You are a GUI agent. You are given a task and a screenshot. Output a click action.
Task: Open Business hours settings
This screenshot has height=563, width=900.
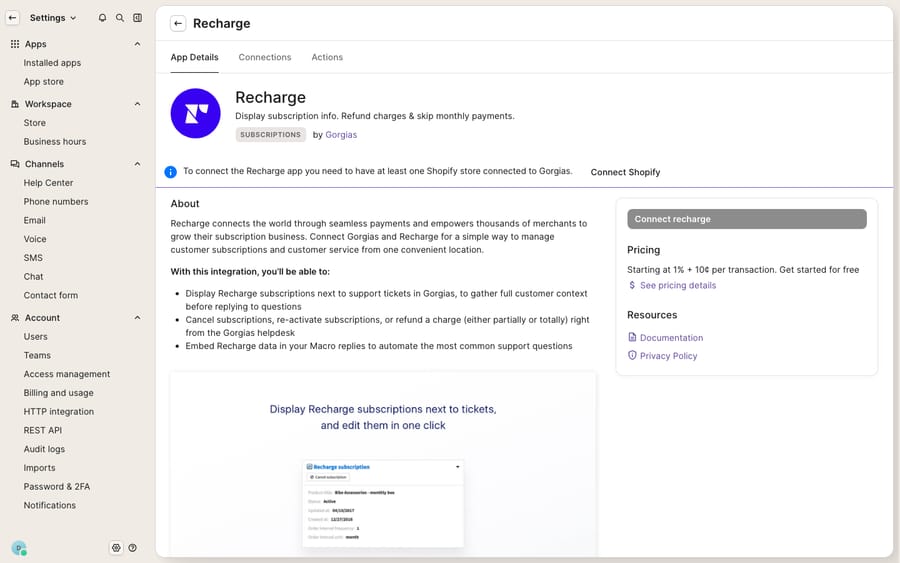pos(55,142)
